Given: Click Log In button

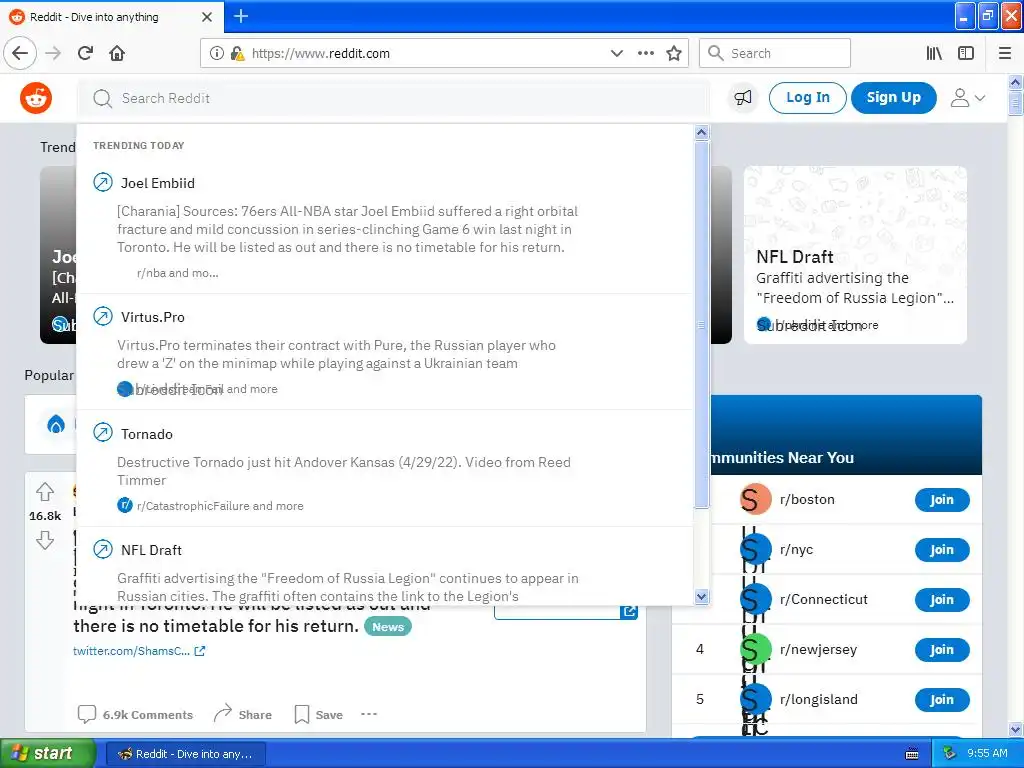Looking at the screenshot, I should (808, 98).
